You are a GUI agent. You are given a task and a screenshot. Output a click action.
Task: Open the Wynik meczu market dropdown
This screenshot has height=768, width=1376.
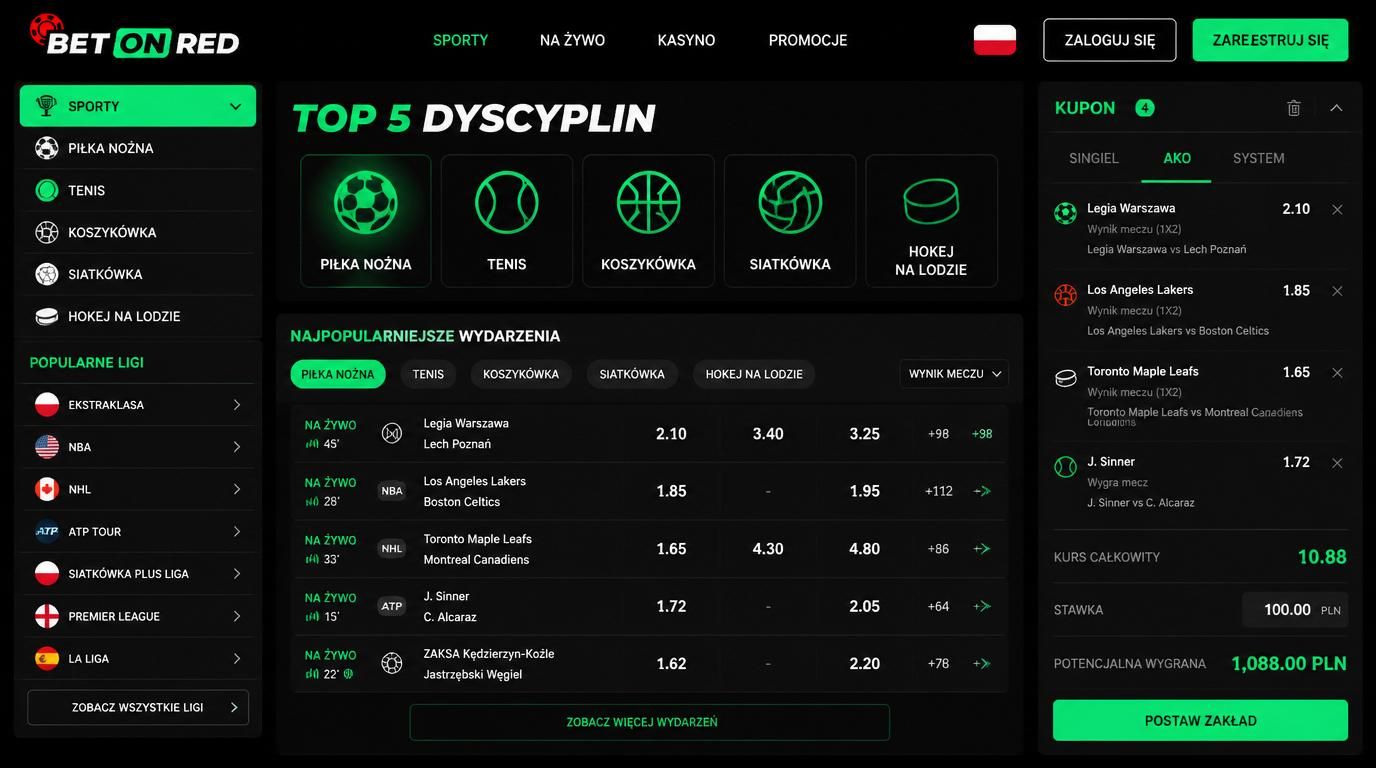(x=954, y=374)
